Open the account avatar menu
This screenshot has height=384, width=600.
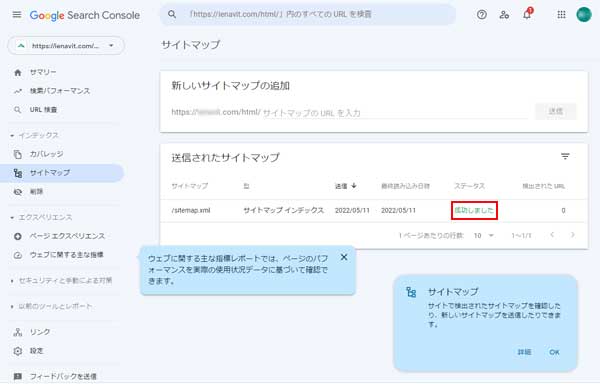(x=584, y=15)
